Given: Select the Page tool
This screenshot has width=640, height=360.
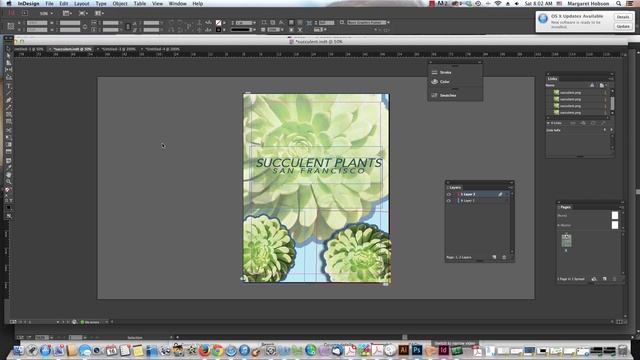Looking at the screenshot, I should click(x=9, y=63).
